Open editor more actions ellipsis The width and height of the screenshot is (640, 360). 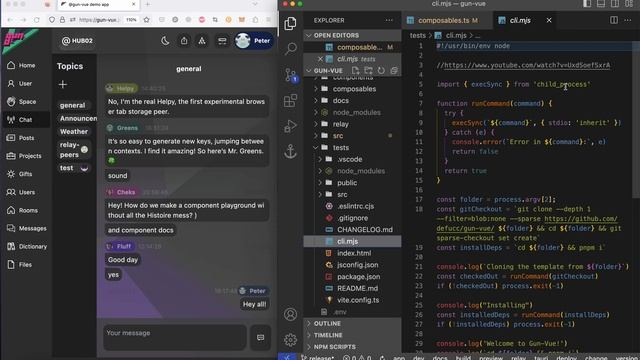pos(628,20)
